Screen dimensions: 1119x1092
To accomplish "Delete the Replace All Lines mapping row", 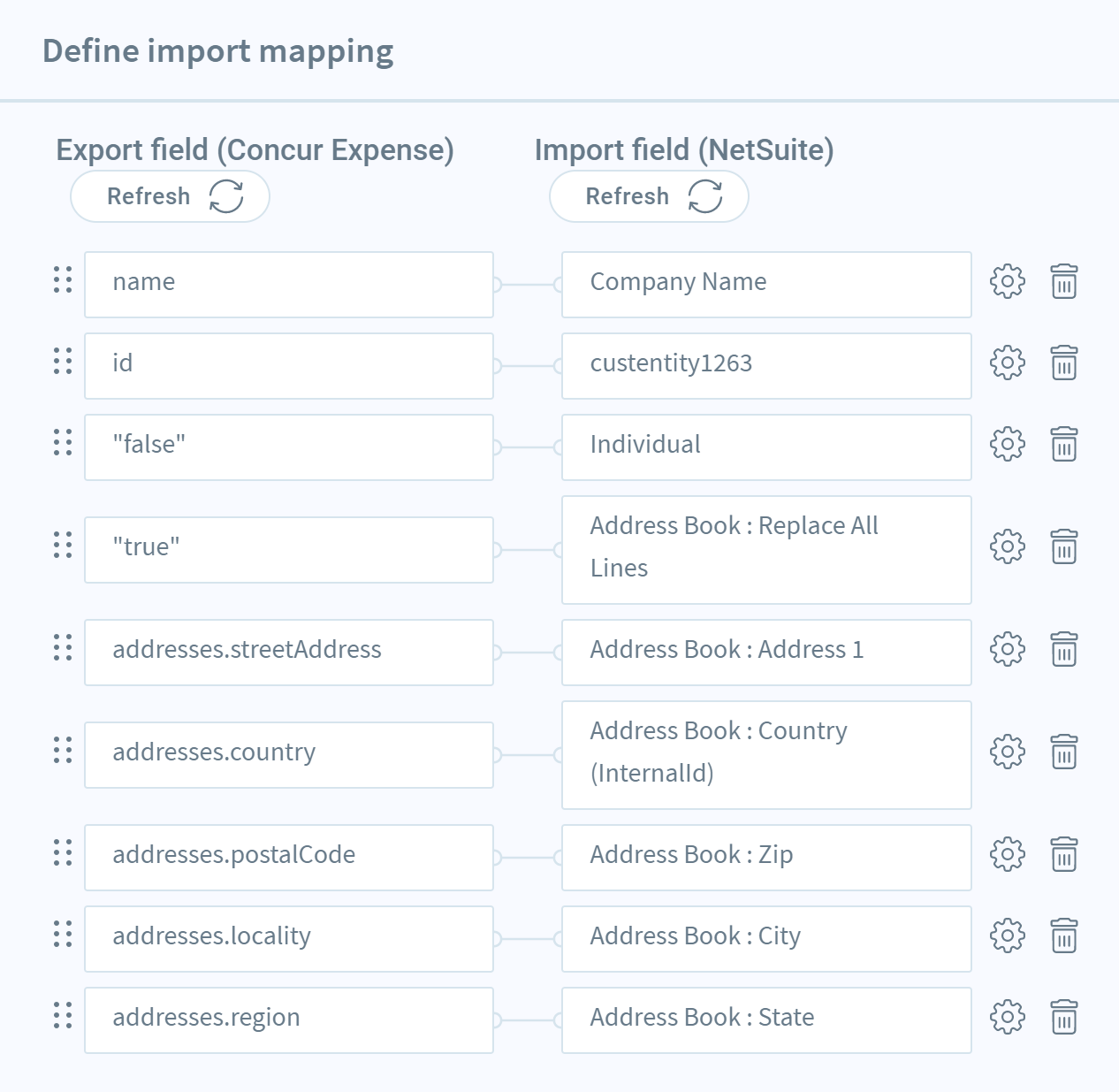I will point(1064,547).
